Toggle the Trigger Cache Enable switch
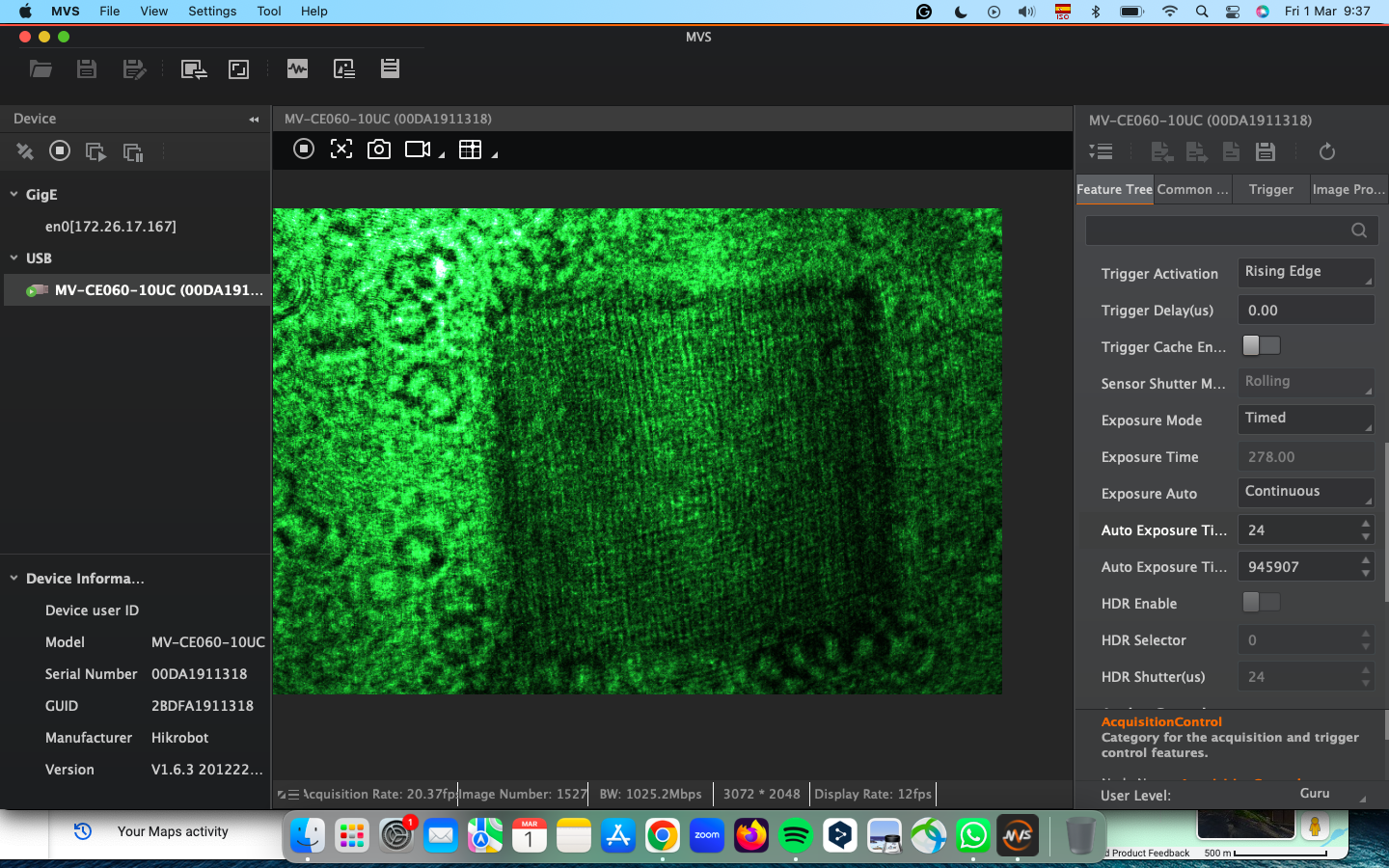Screen dimensions: 1389x868 [x=1261, y=345]
